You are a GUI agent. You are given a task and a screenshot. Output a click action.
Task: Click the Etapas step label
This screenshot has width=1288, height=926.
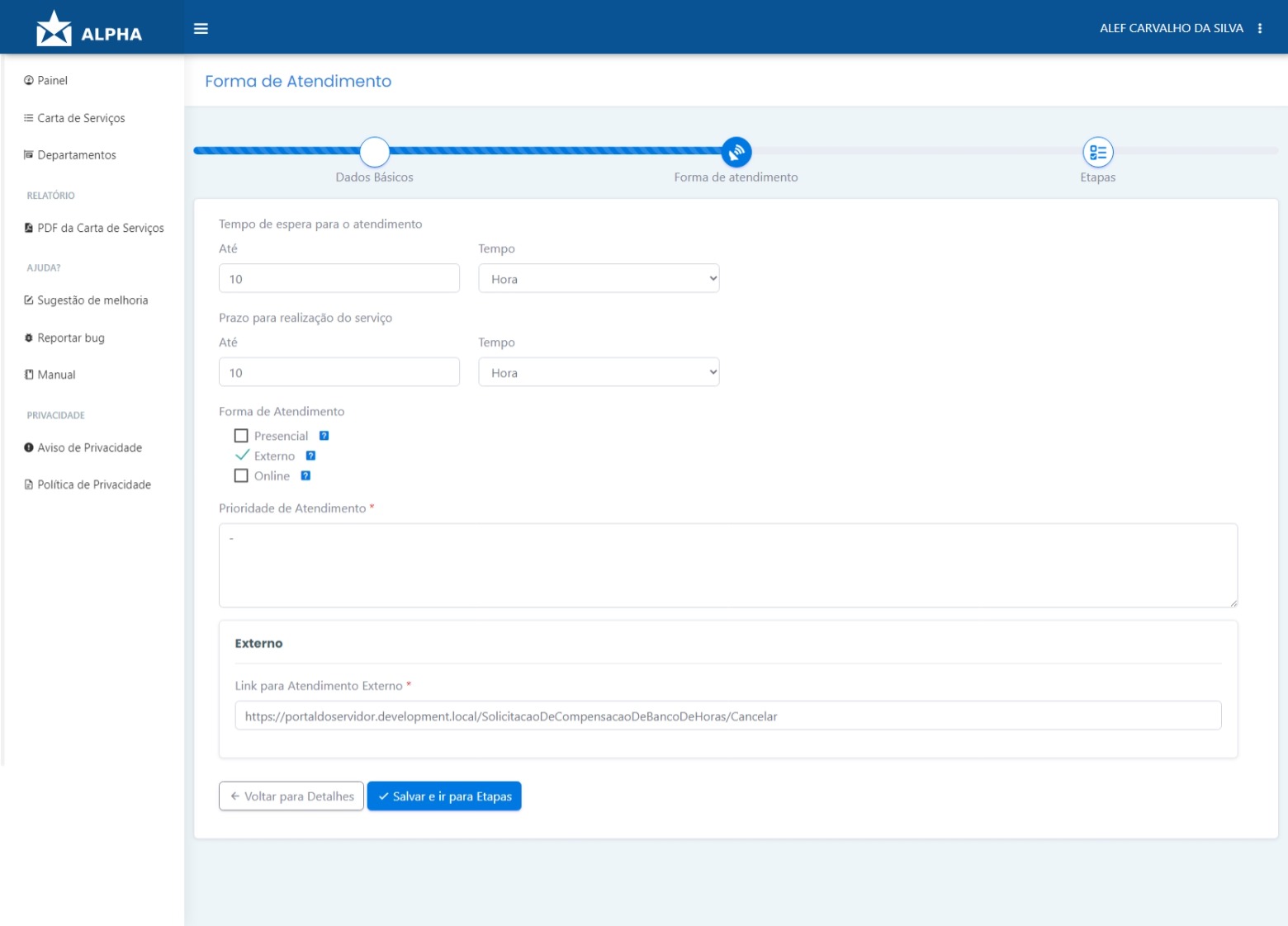click(x=1098, y=177)
